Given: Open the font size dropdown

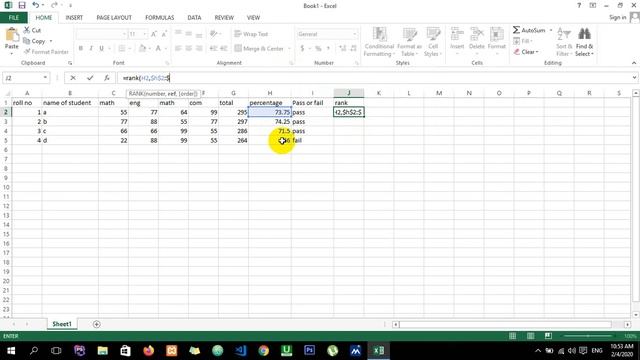Looking at the screenshot, I should pos(144,34).
